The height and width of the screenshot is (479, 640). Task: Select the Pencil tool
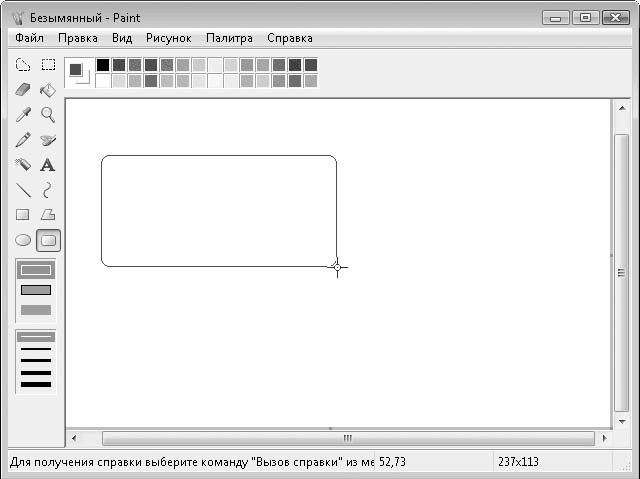coord(23,140)
